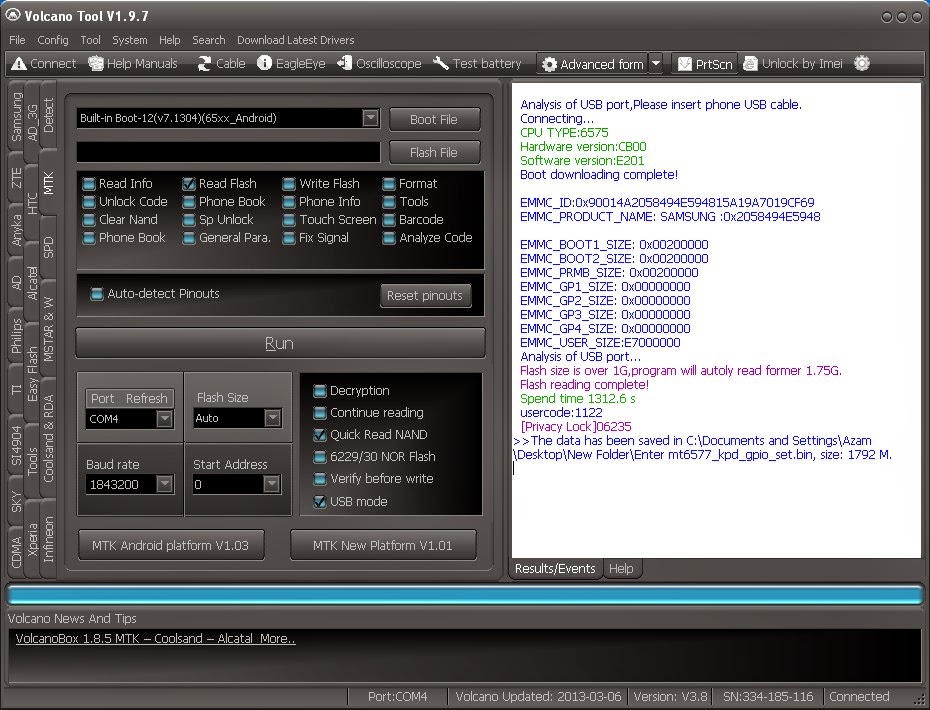Click the Connect warning icon in toolbar
The image size is (930, 710).
coord(19,63)
